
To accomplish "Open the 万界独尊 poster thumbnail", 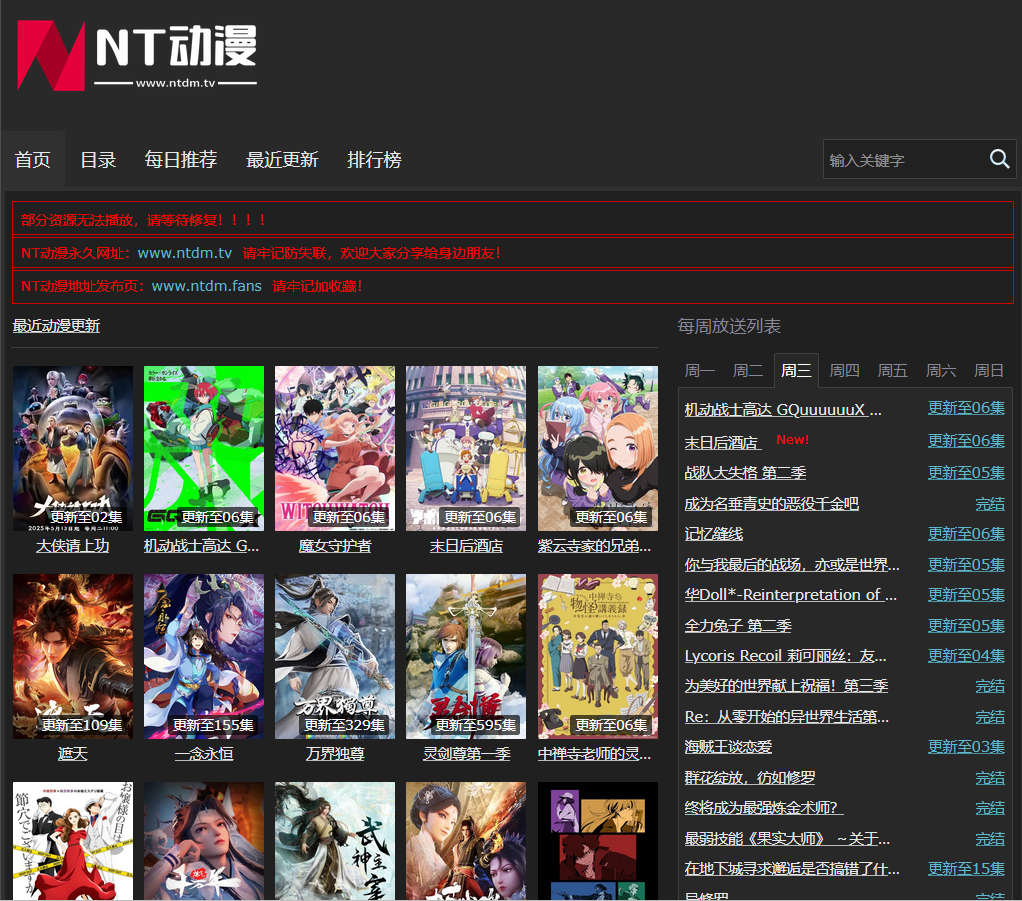I will click(334, 656).
